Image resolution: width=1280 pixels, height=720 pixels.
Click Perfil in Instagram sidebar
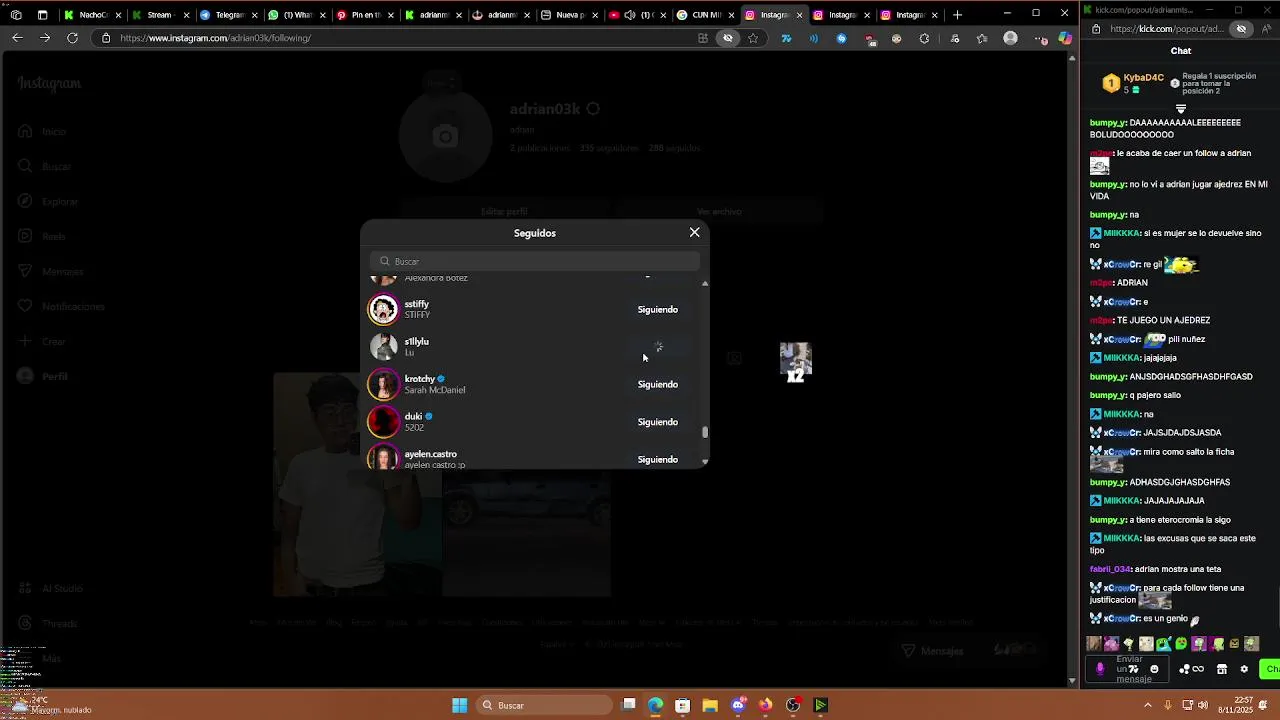(41, 377)
